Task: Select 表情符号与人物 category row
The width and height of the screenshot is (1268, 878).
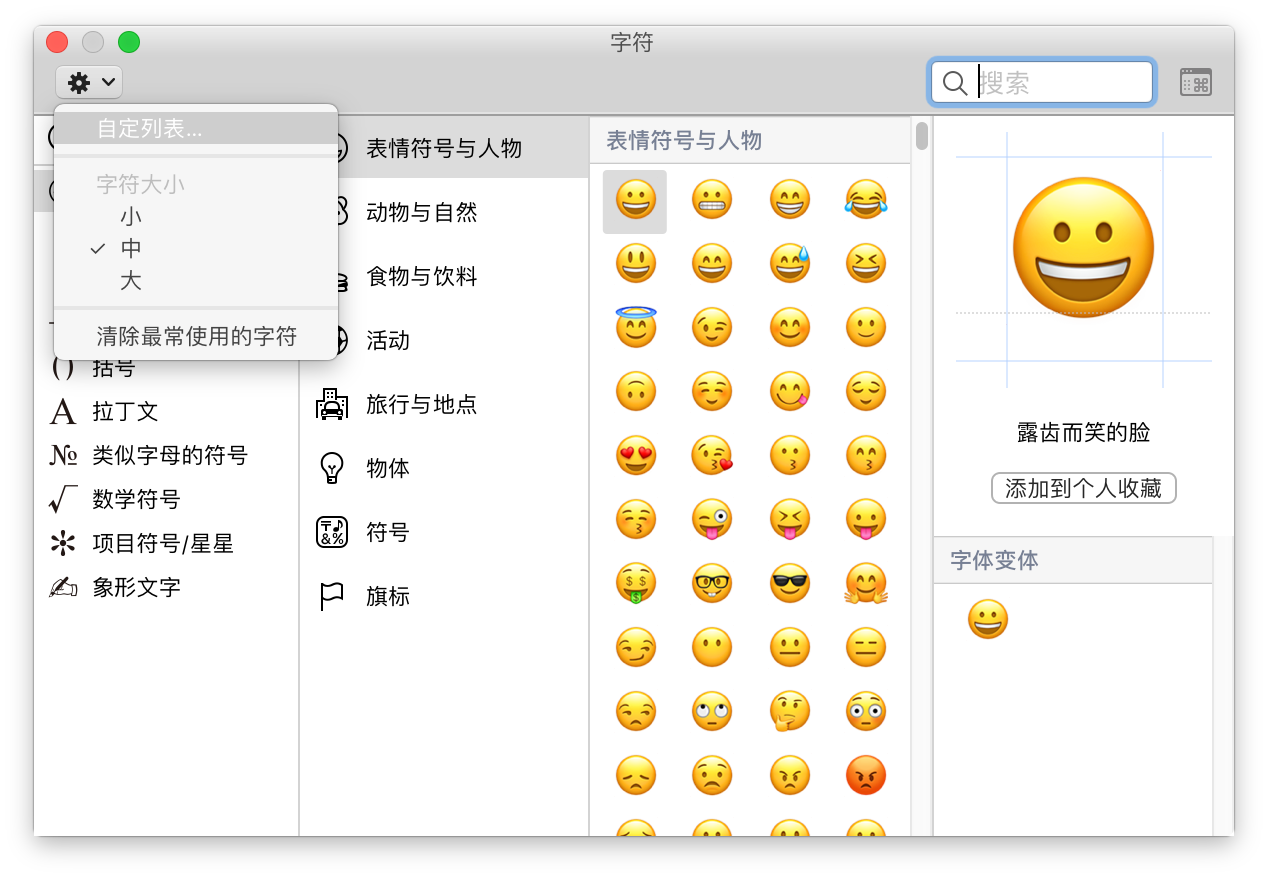Action: coord(444,148)
